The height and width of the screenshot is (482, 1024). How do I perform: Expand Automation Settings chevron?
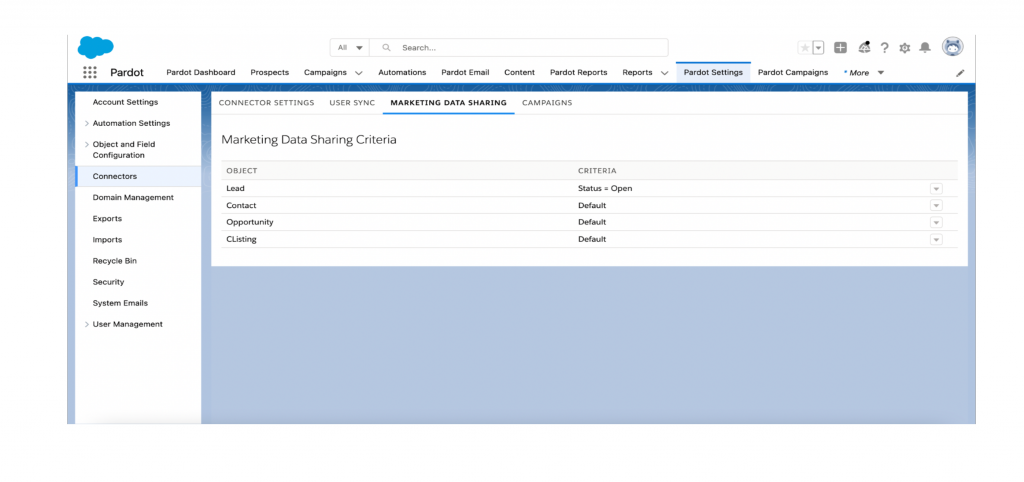[88, 123]
